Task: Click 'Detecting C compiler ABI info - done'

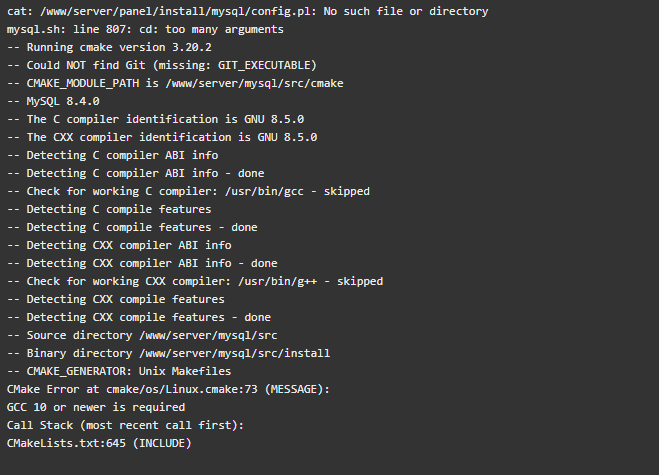Action: coord(135,173)
